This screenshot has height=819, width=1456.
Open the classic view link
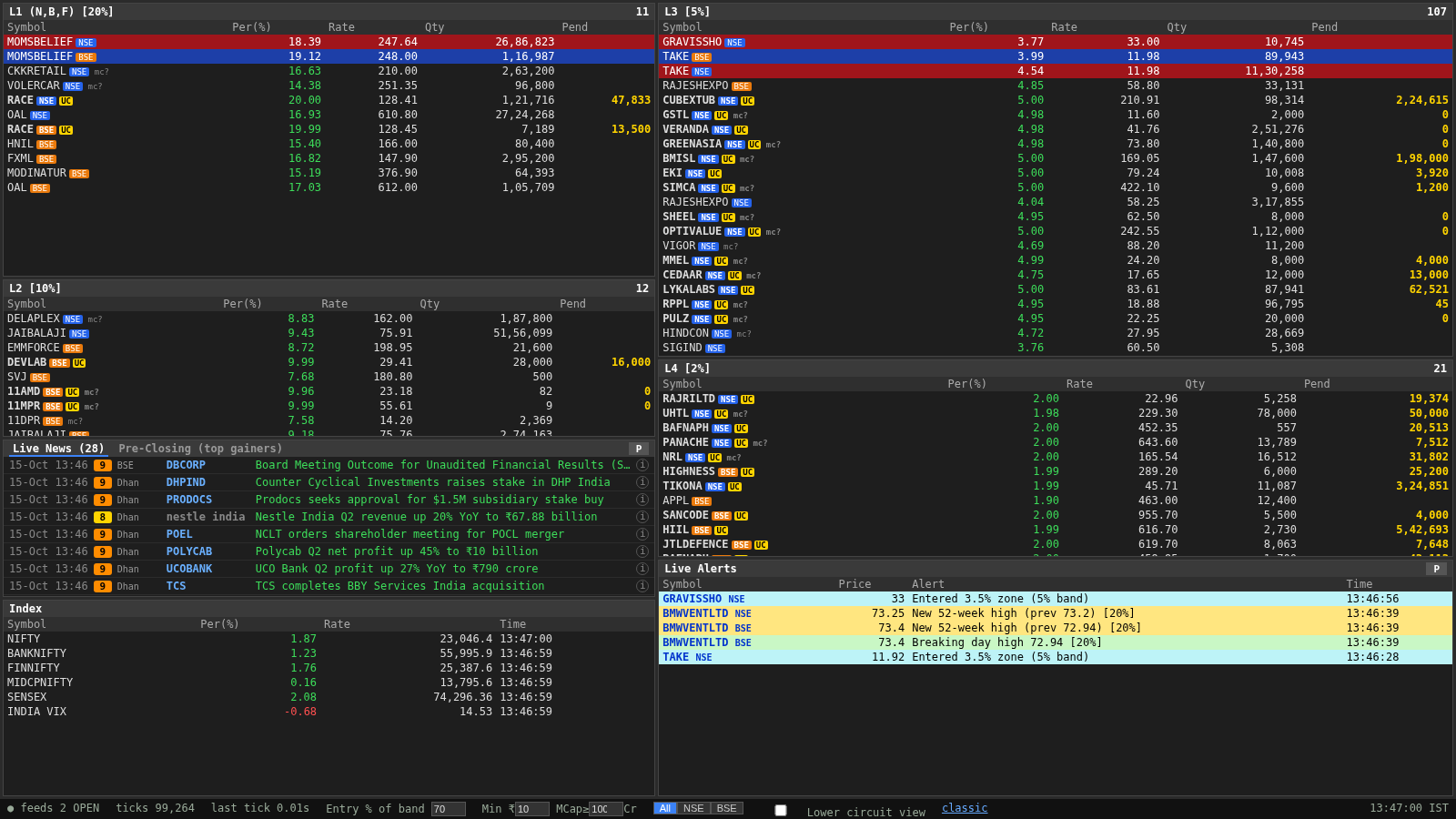965,808
